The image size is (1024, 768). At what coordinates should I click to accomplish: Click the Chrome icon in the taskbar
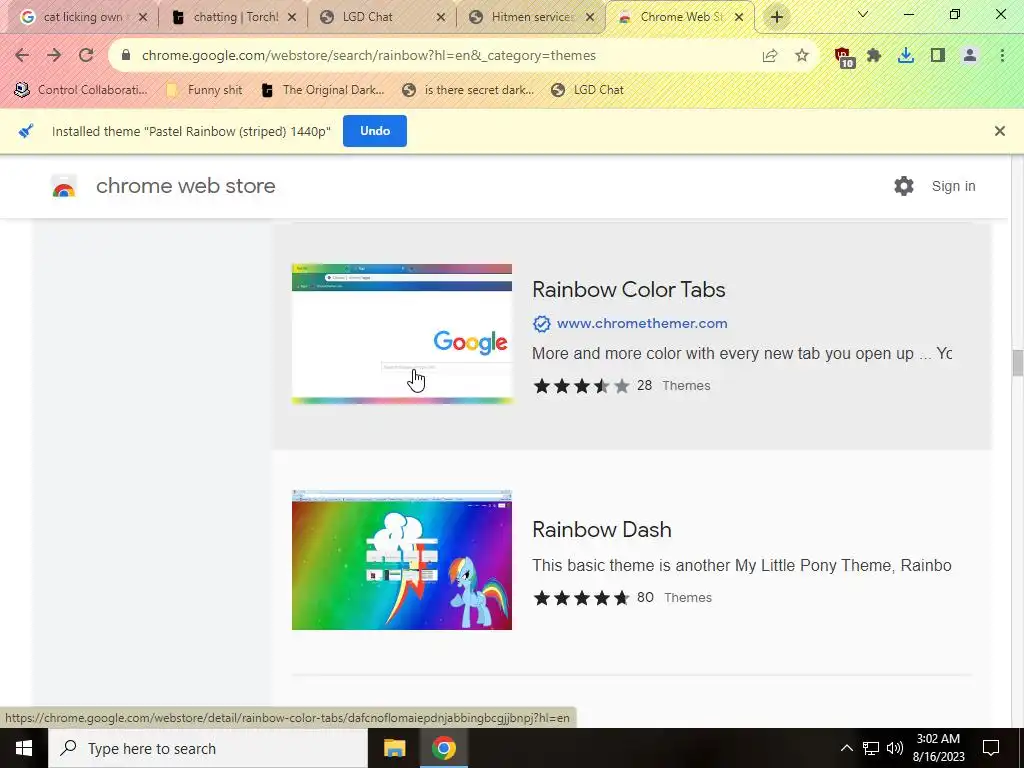pos(443,748)
